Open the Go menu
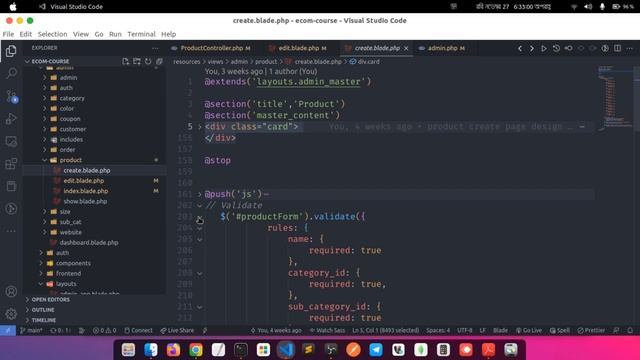Viewport: 640px width, 360px height. [99, 34]
